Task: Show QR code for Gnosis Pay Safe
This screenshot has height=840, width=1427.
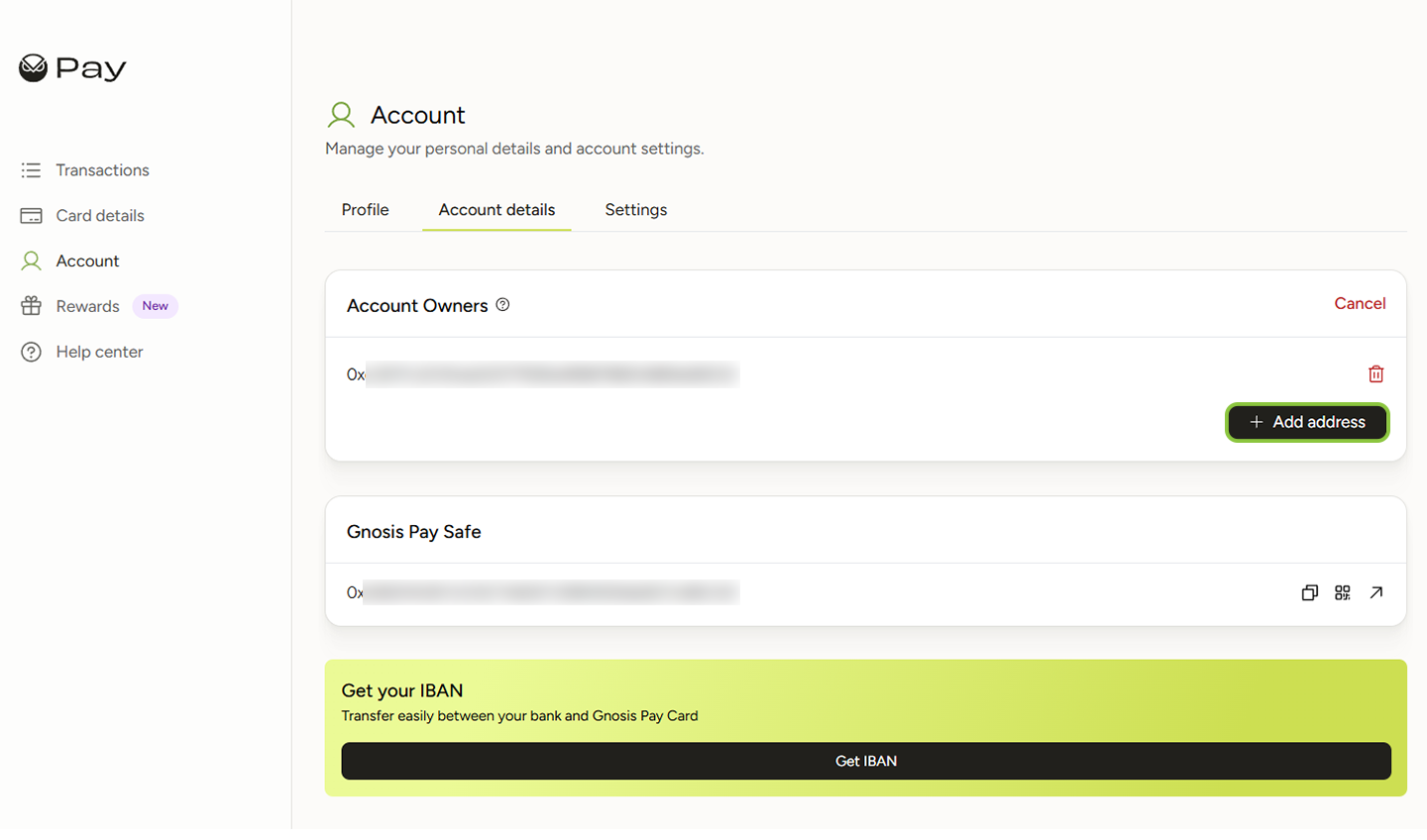Action: pos(1343,592)
